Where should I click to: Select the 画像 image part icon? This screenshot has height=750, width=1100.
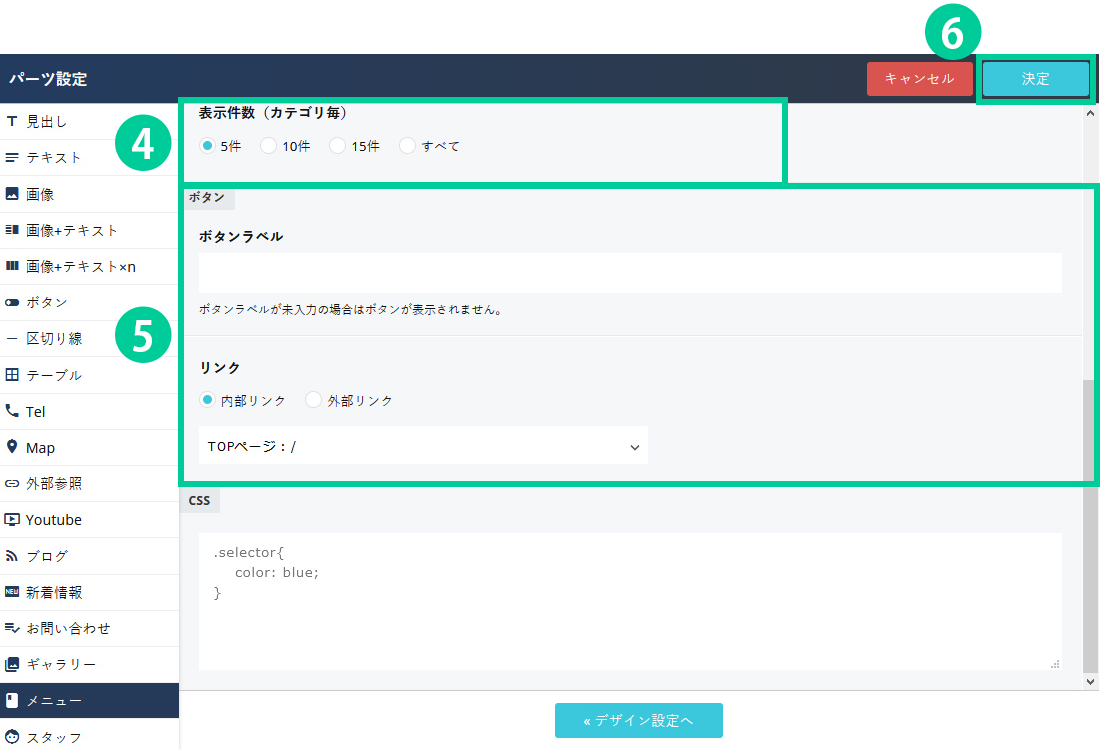pyautogui.click(x=12, y=194)
